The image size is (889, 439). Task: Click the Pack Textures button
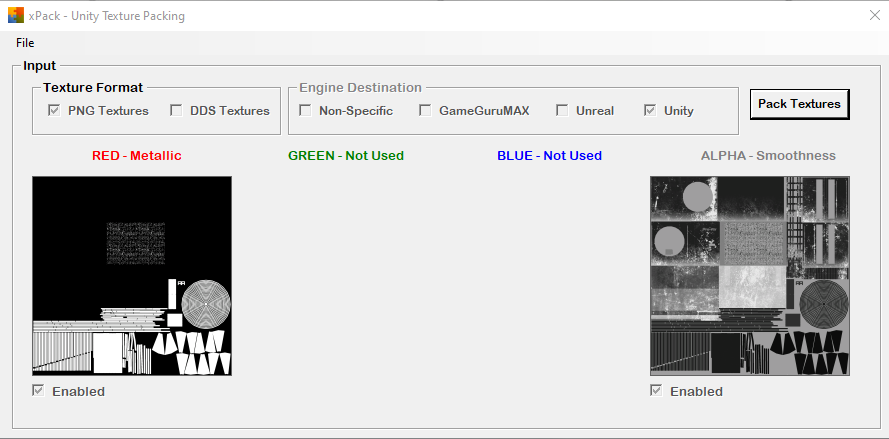tap(799, 104)
